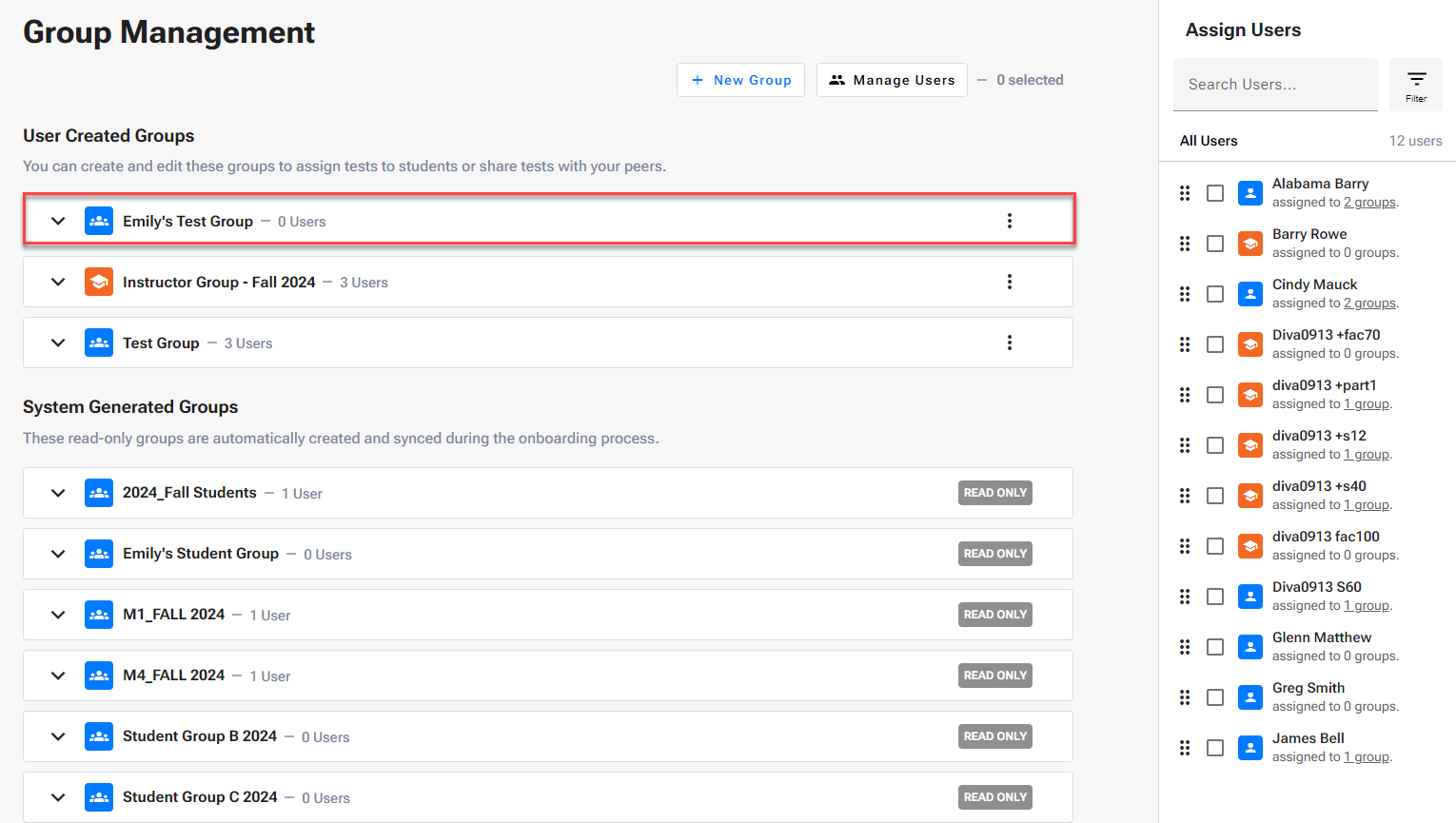Open three-dot menu for Emily's Test Group
This screenshot has width=1456, height=823.
pos(1009,221)
